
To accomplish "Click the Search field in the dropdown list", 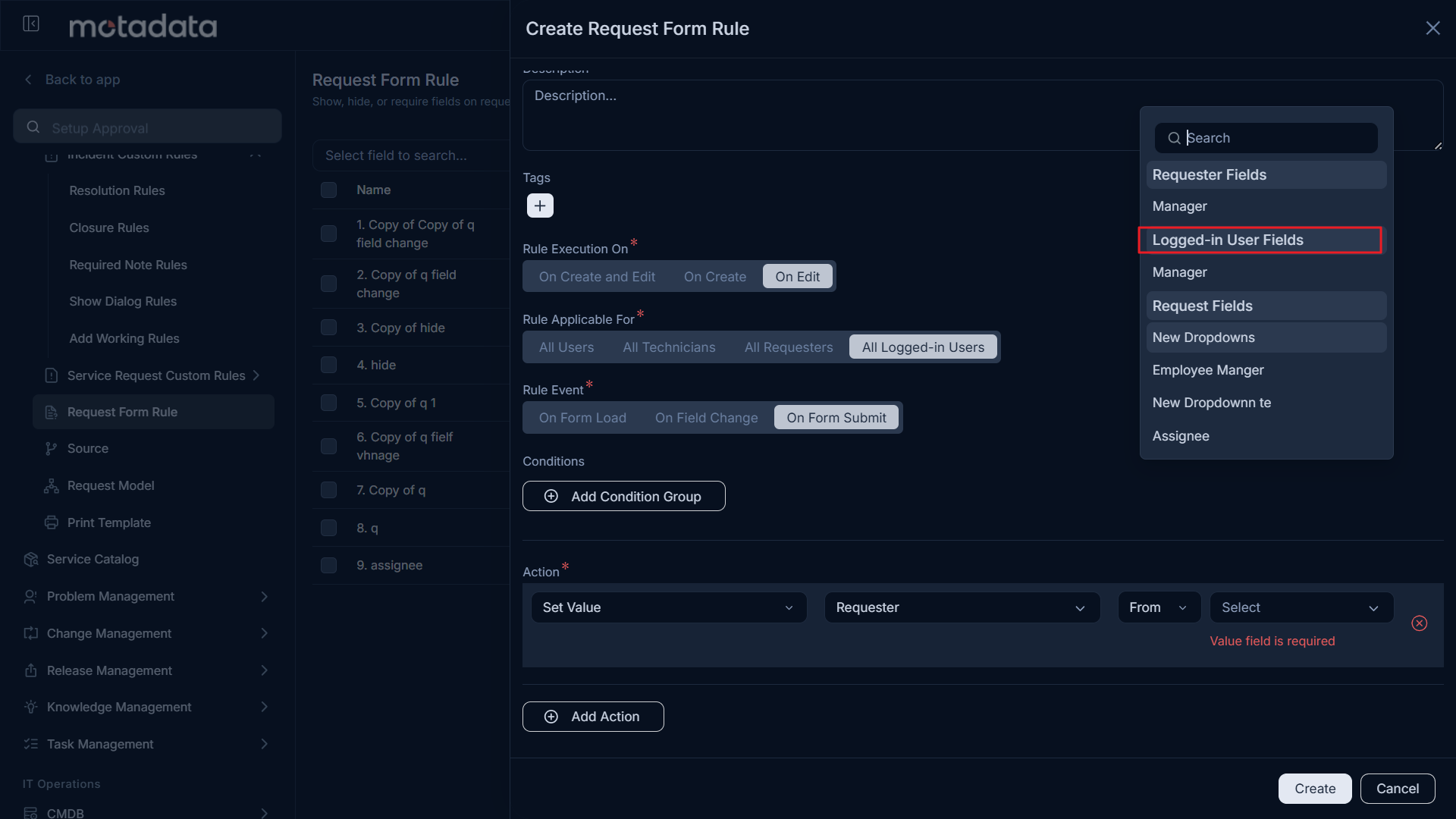I will tap(1266, 138).
